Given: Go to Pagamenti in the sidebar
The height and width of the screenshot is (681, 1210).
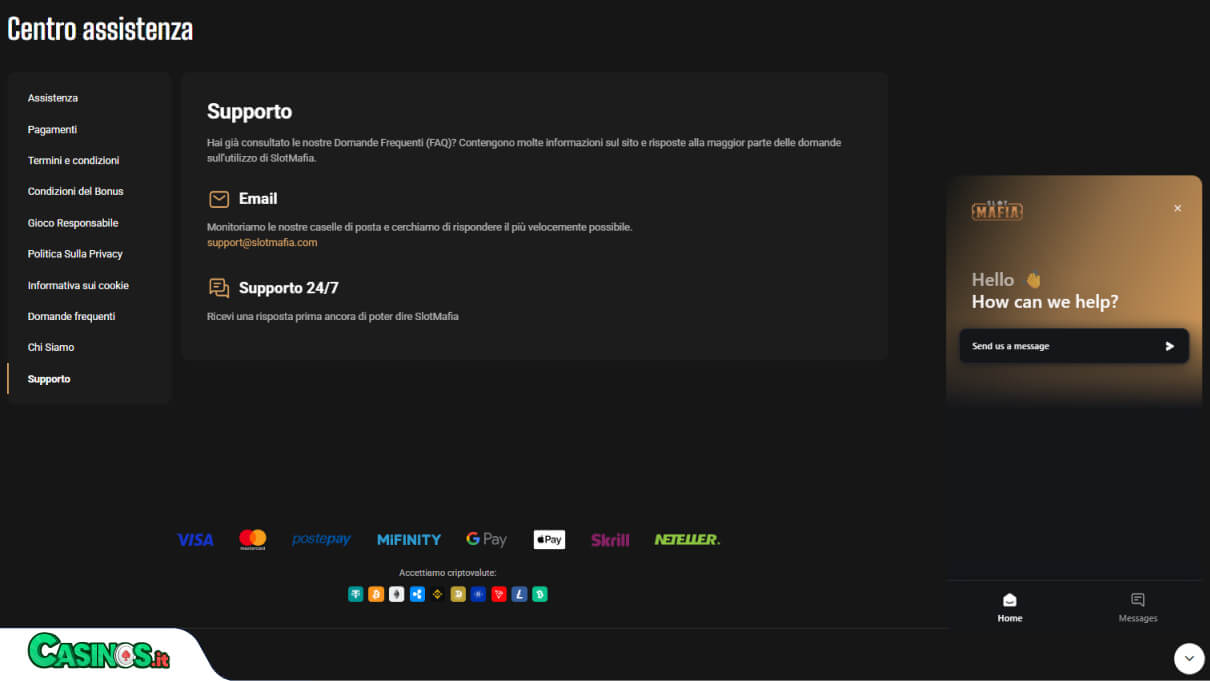Looking at the screenshot, I should (x=52, y=129).
